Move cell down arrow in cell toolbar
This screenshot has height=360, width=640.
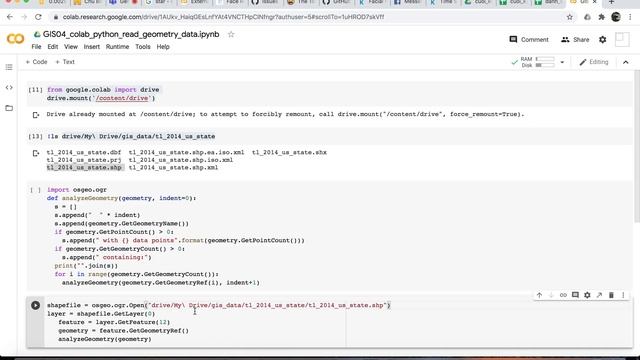coord(551,295)
